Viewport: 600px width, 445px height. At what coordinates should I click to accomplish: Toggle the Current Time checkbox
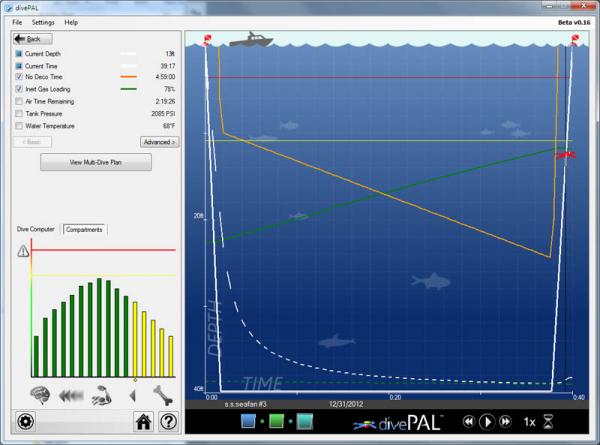click(19, 66)
